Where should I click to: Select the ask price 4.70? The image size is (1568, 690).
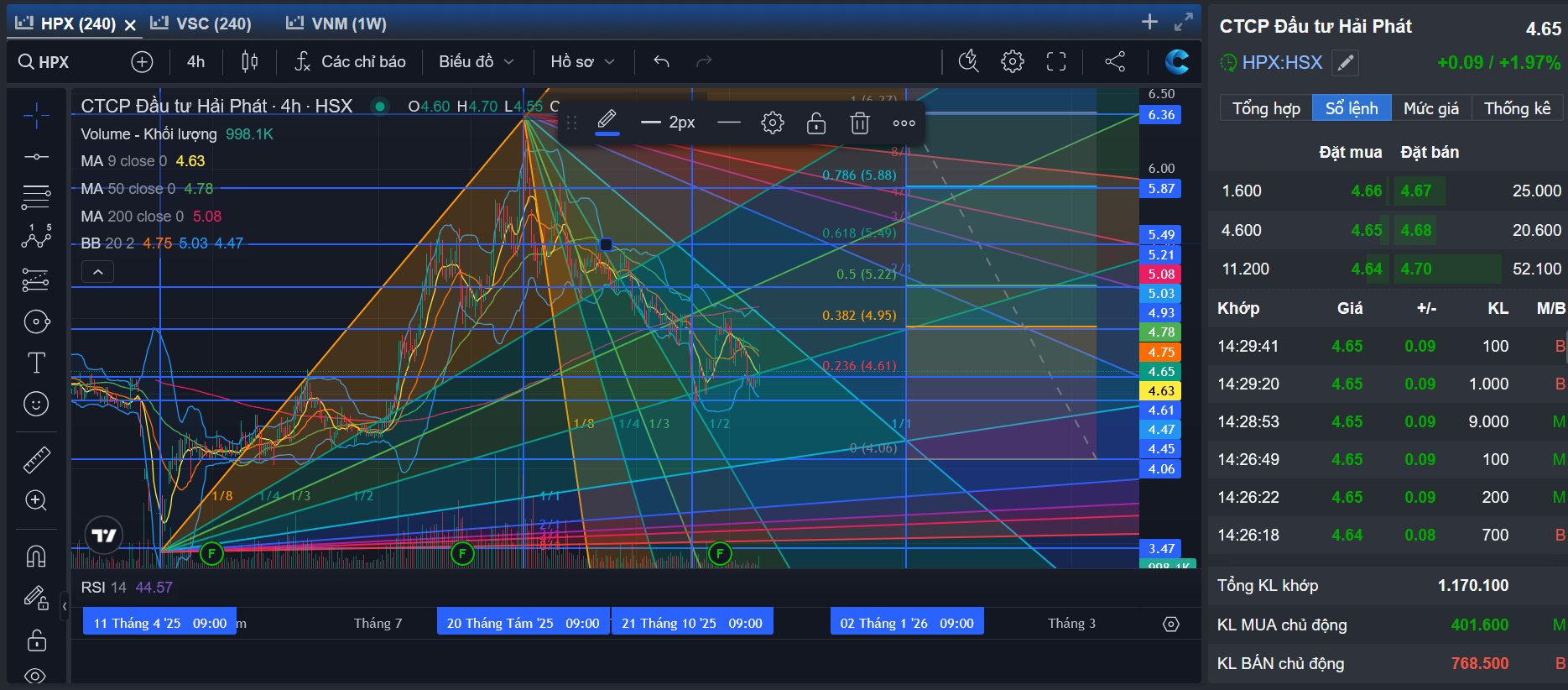[x=1416, y=269]
